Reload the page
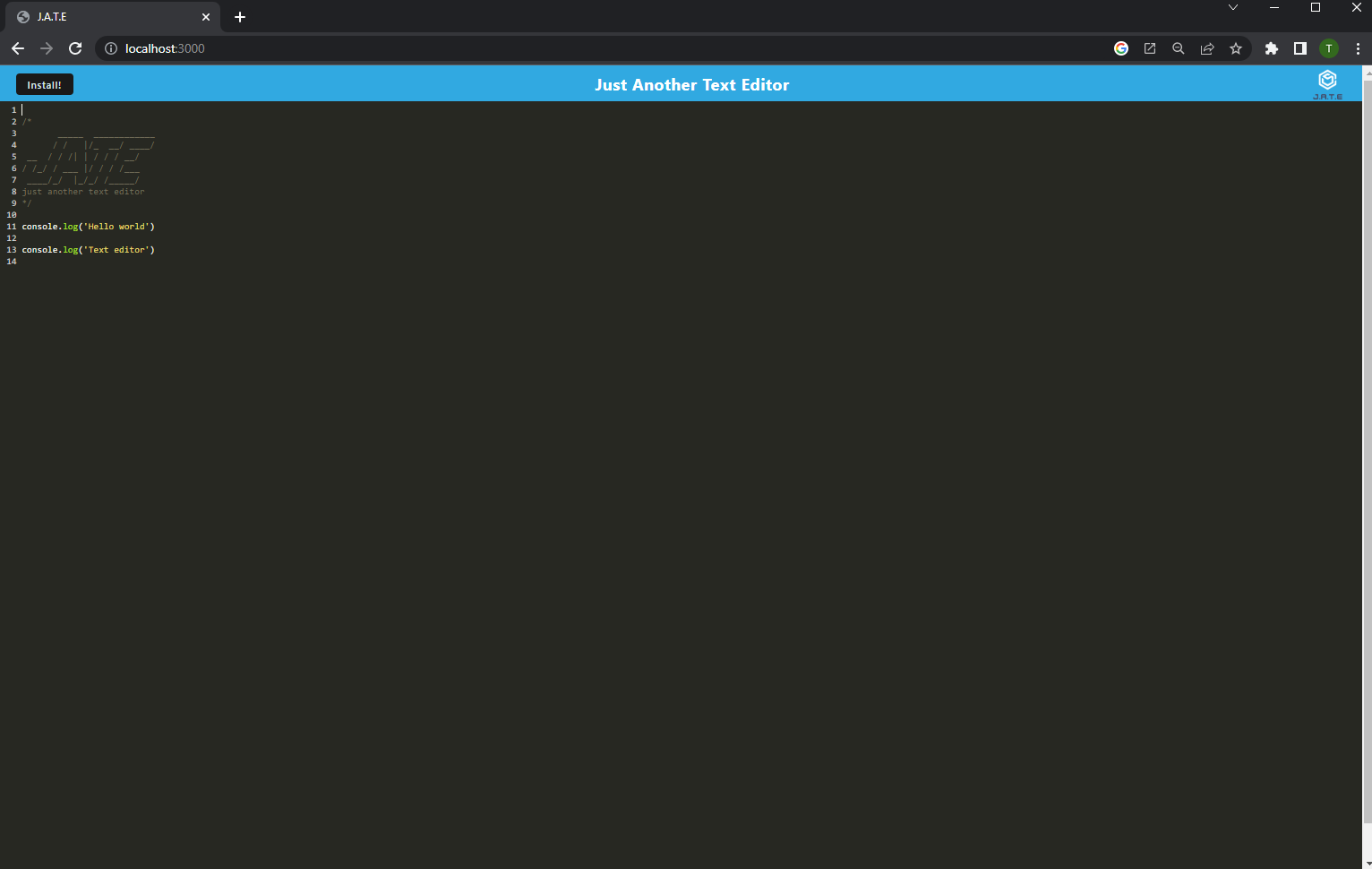 pyautogui.click(x=75, y=48)
